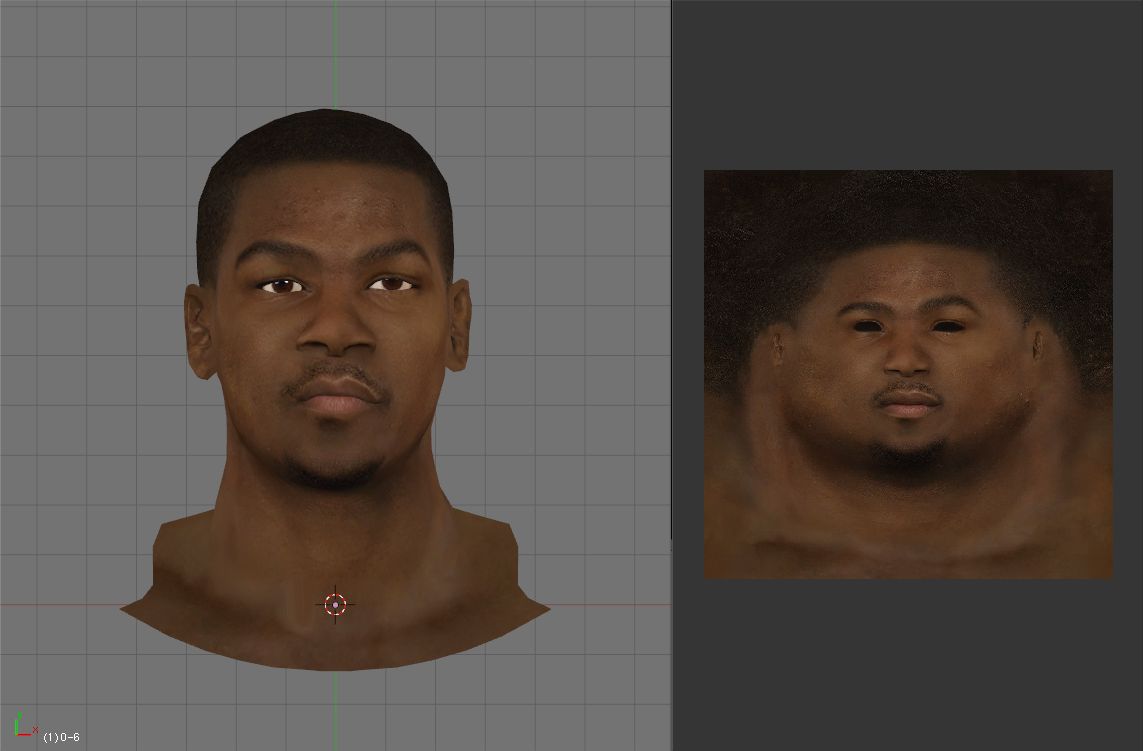Click the green vertical axis line above head

tap(335, 50)
